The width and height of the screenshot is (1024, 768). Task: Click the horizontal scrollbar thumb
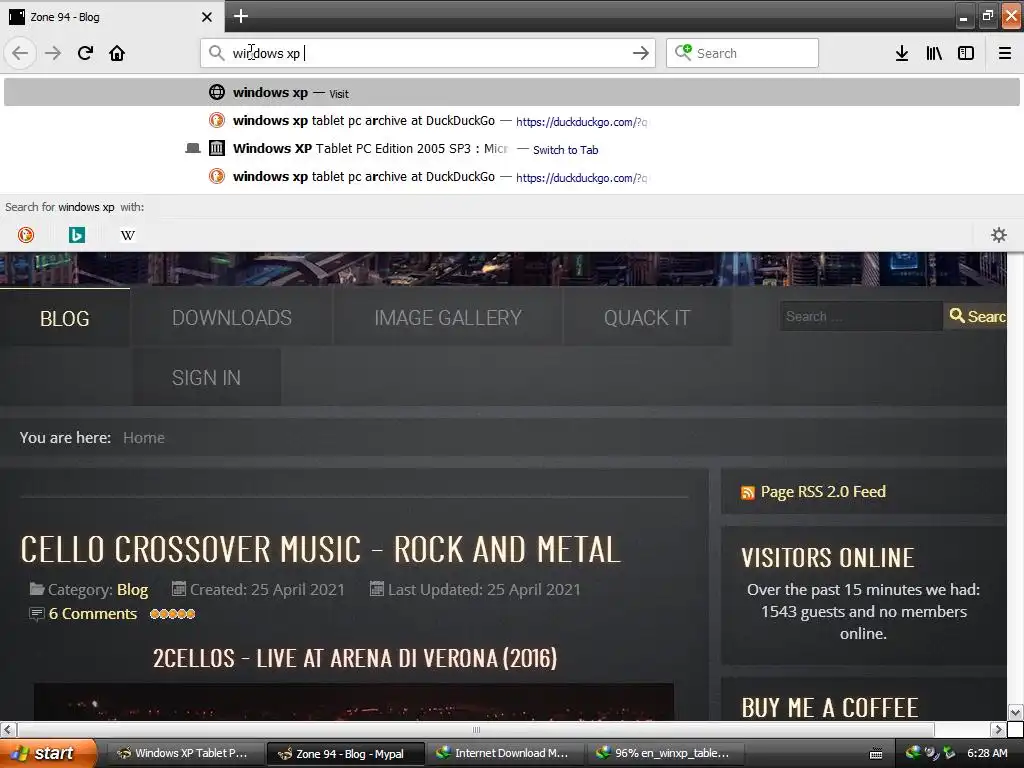[476, 729]
